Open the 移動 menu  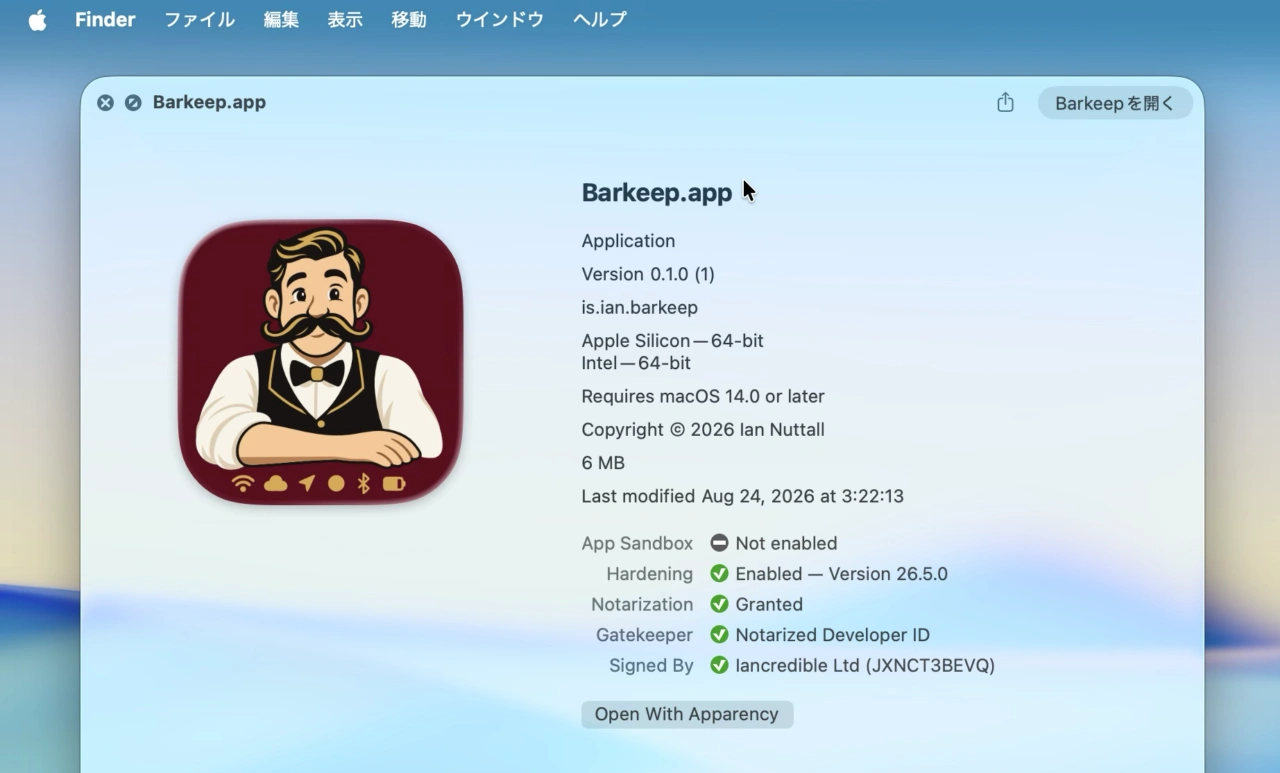pyautogui.click(x=409, y=19)
